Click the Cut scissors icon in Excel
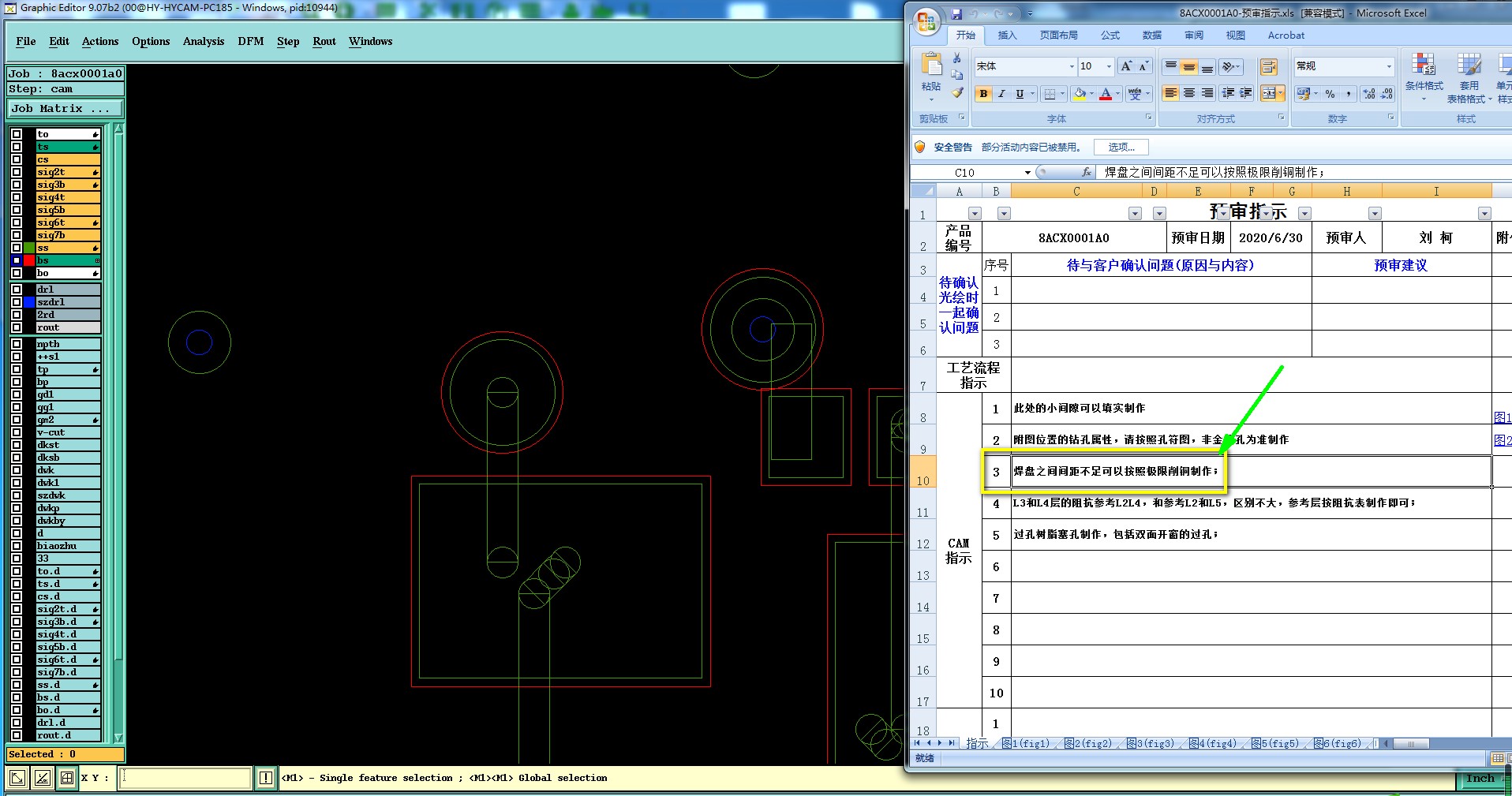1512x796 pixels. [957, 58]
